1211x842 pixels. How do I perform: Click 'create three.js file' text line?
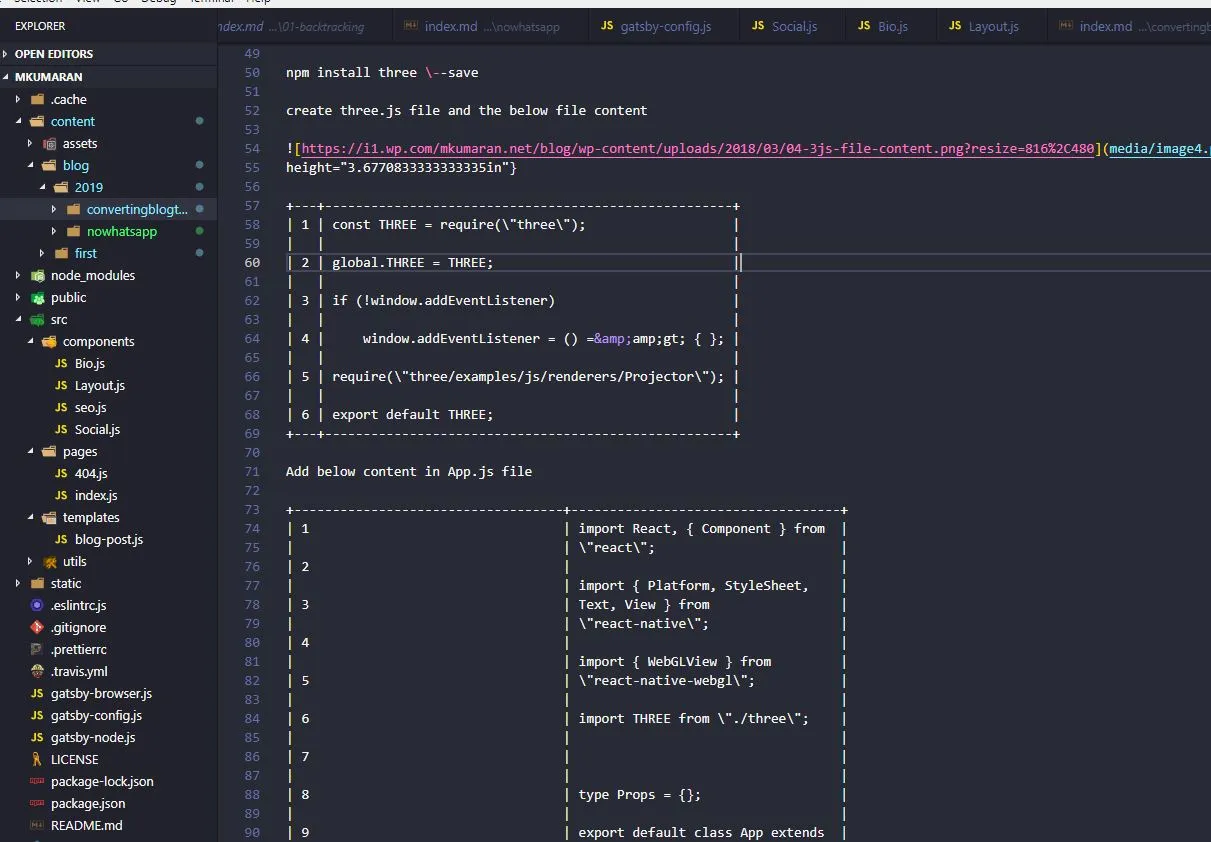point(467,110)
